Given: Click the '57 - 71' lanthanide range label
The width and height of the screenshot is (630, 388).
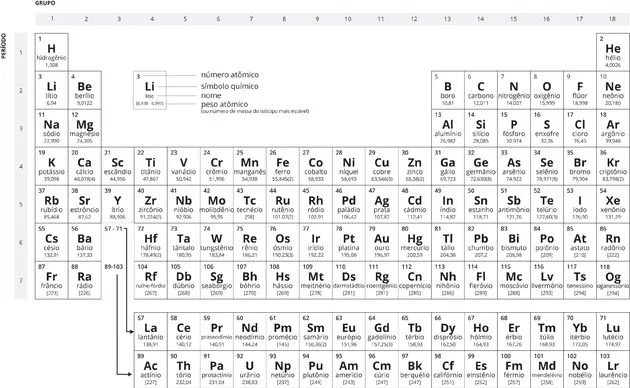Looking at the screenshot, I should (113, 229).
